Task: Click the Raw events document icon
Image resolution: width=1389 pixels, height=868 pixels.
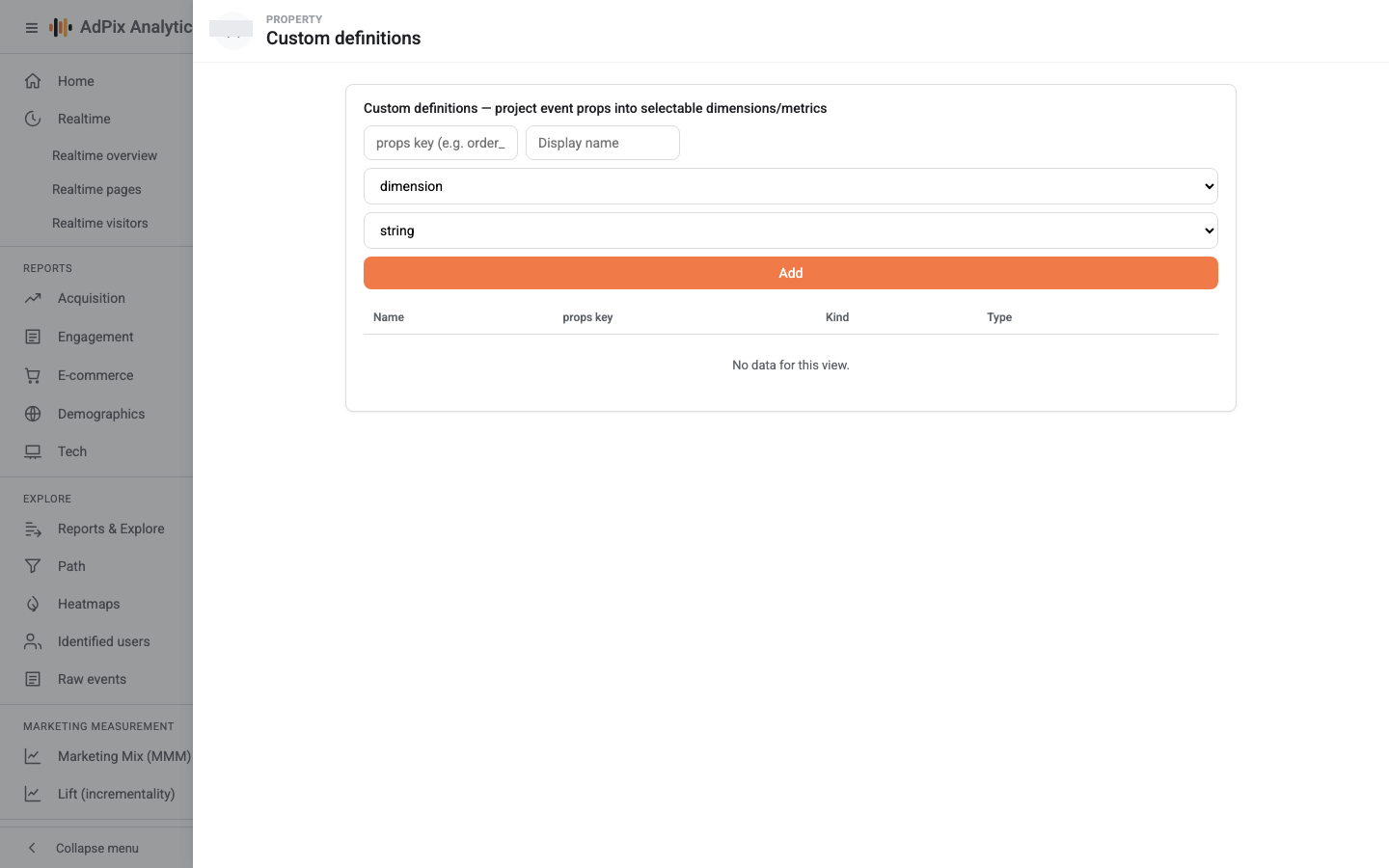Action: 33,679
